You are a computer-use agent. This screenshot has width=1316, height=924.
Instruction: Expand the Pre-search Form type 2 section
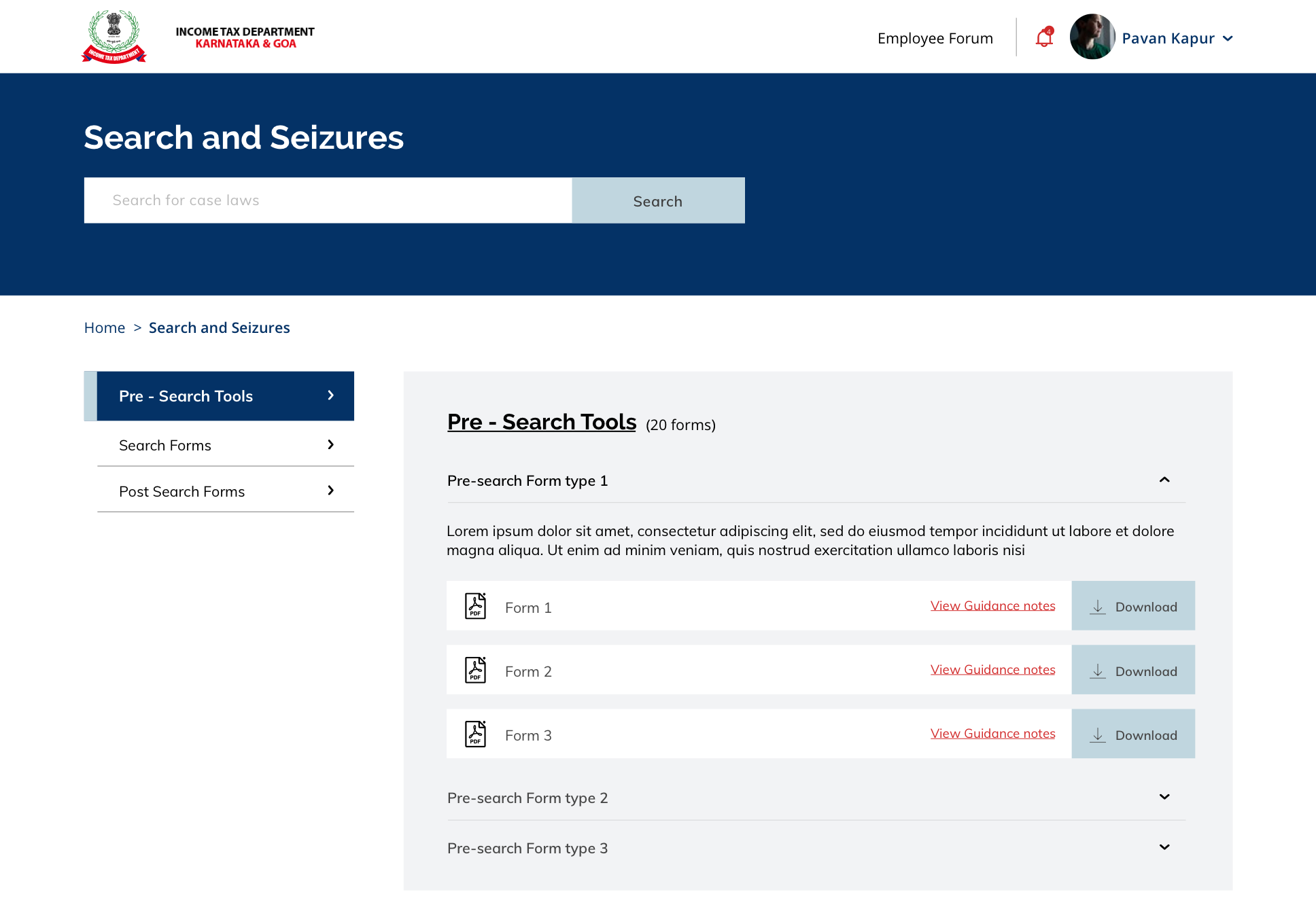tap(1164, 797)
